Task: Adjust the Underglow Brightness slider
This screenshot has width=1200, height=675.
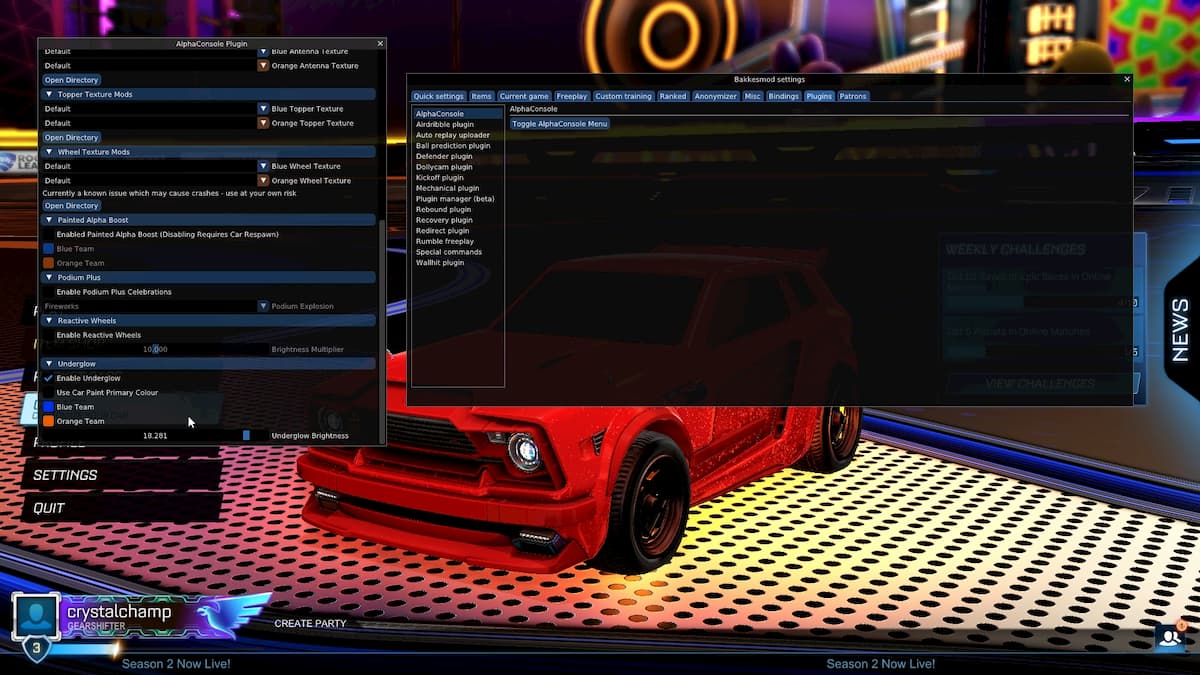Action: 247,435
